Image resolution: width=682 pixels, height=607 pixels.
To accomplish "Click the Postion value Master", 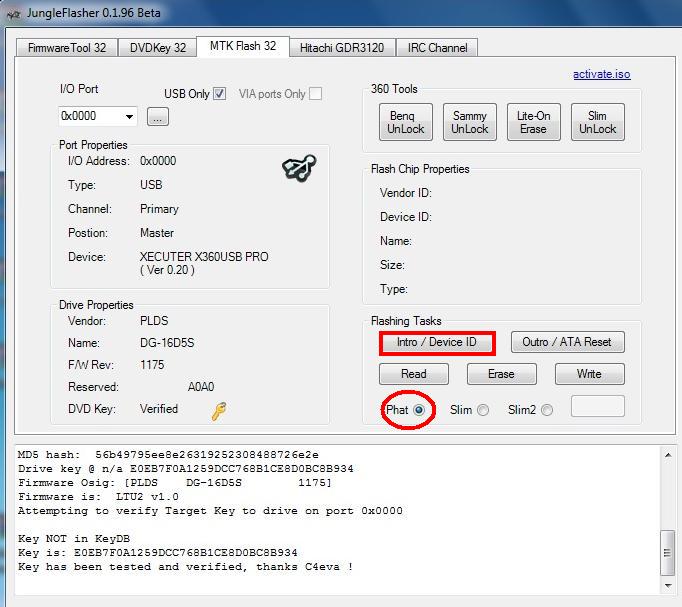I will point(157,233).
